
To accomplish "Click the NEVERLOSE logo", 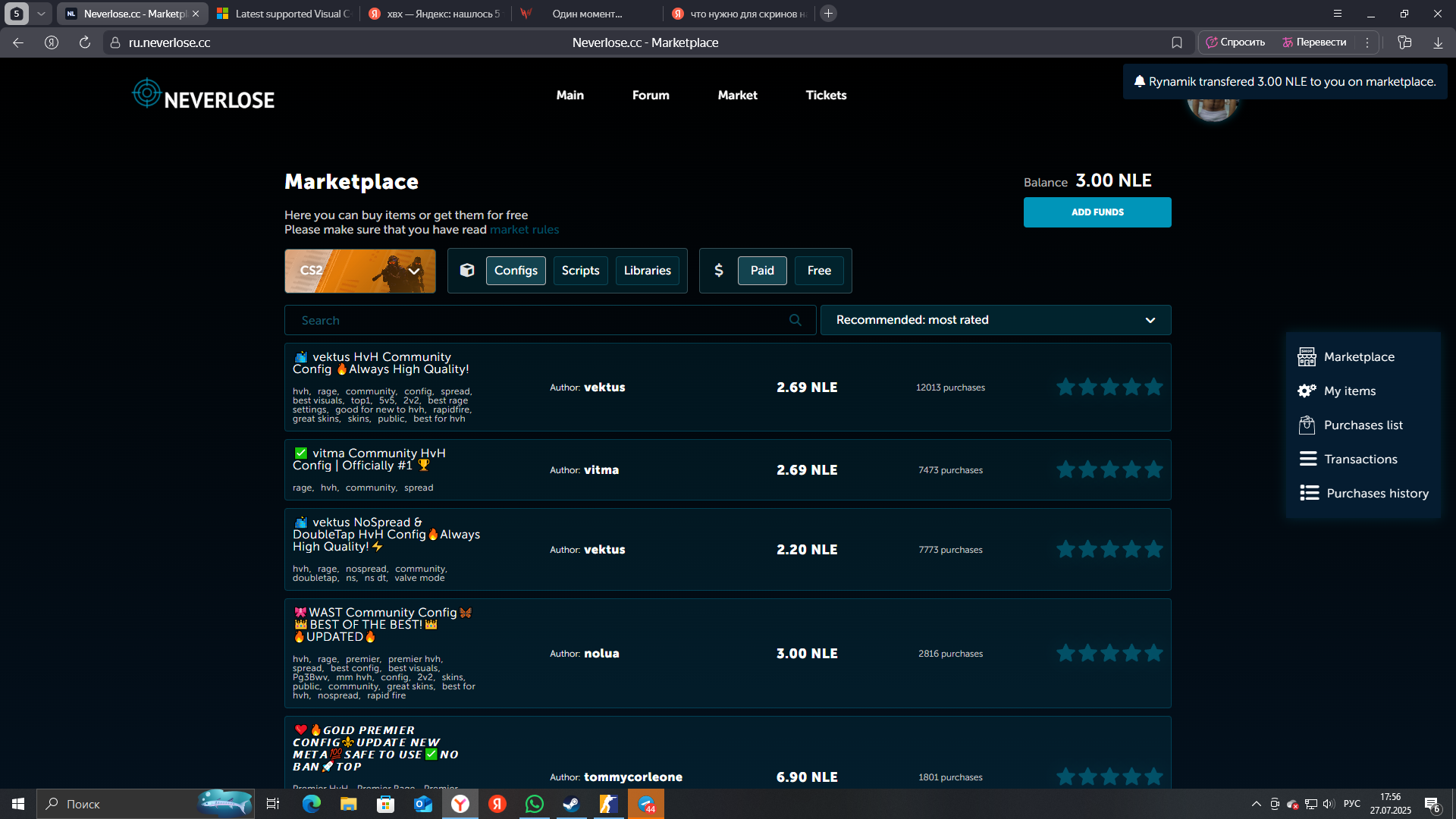I will coord(203,95).
